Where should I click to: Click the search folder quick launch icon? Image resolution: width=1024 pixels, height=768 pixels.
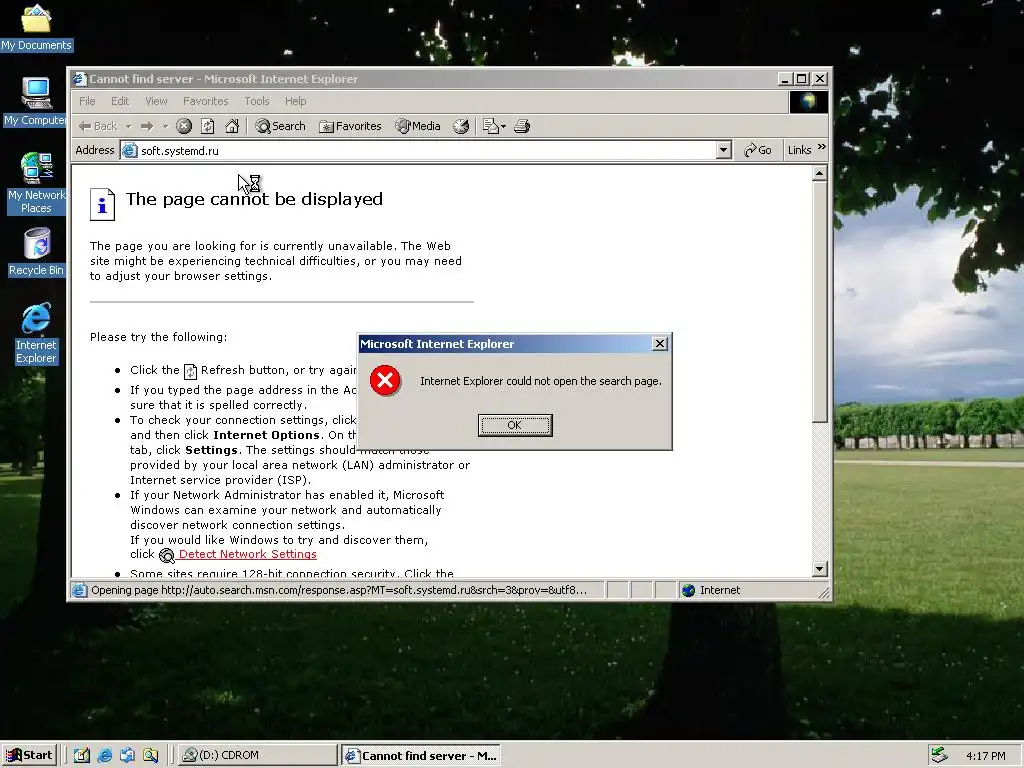(x=150, y=755)
